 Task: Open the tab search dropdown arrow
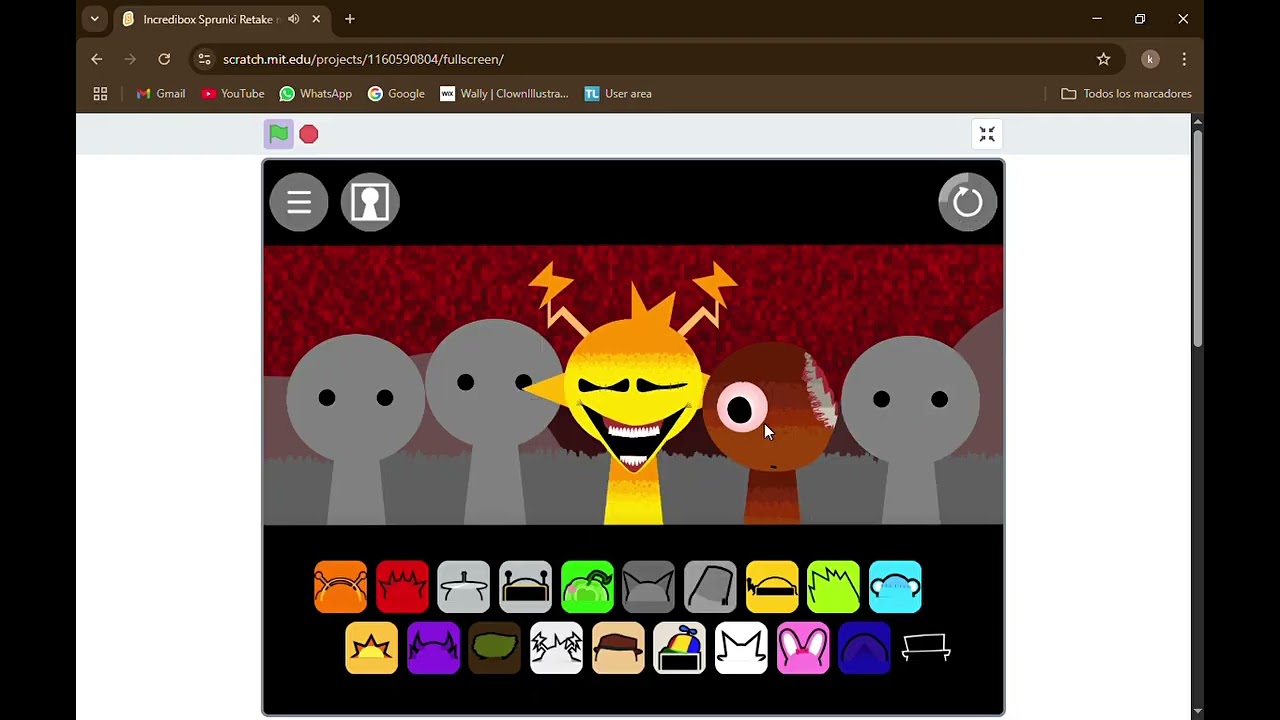[94, 19]
